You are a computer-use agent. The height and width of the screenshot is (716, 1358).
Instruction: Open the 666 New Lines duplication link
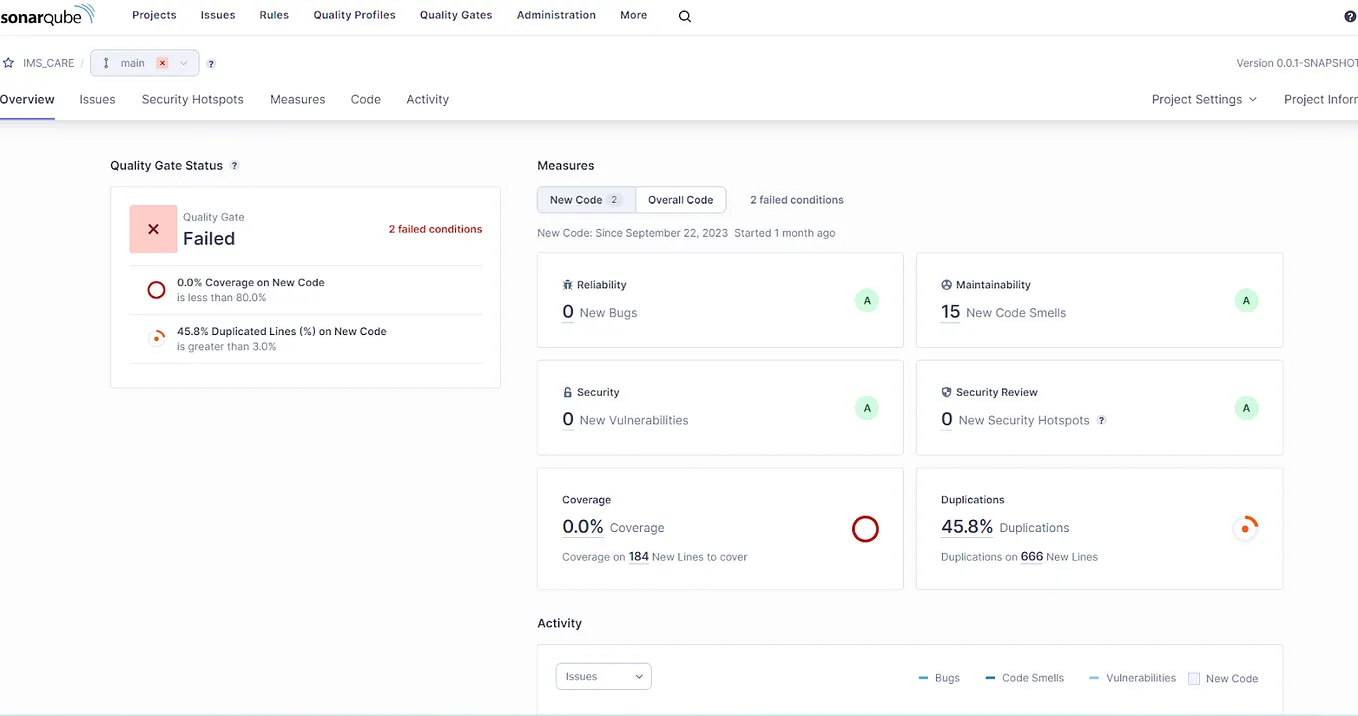1031,557
